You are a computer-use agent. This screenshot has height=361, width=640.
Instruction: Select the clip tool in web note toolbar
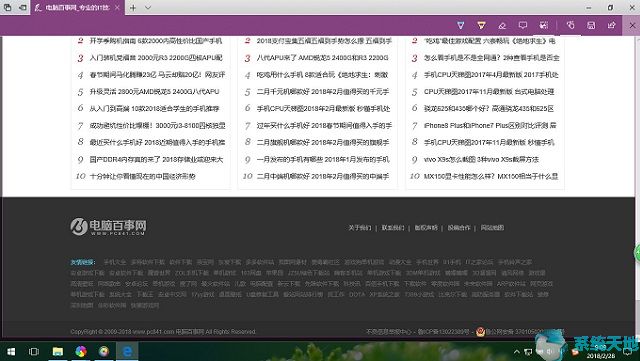pos(544,25)
